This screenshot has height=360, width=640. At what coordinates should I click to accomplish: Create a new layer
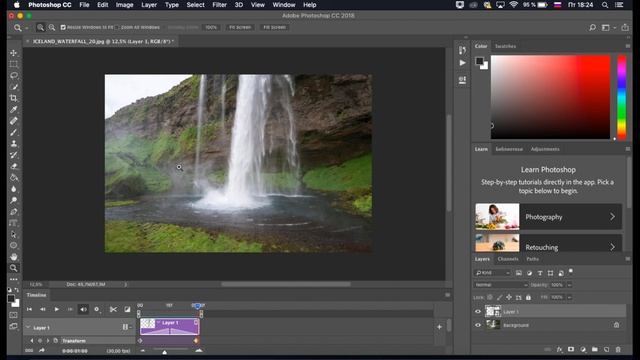point(607,349)
